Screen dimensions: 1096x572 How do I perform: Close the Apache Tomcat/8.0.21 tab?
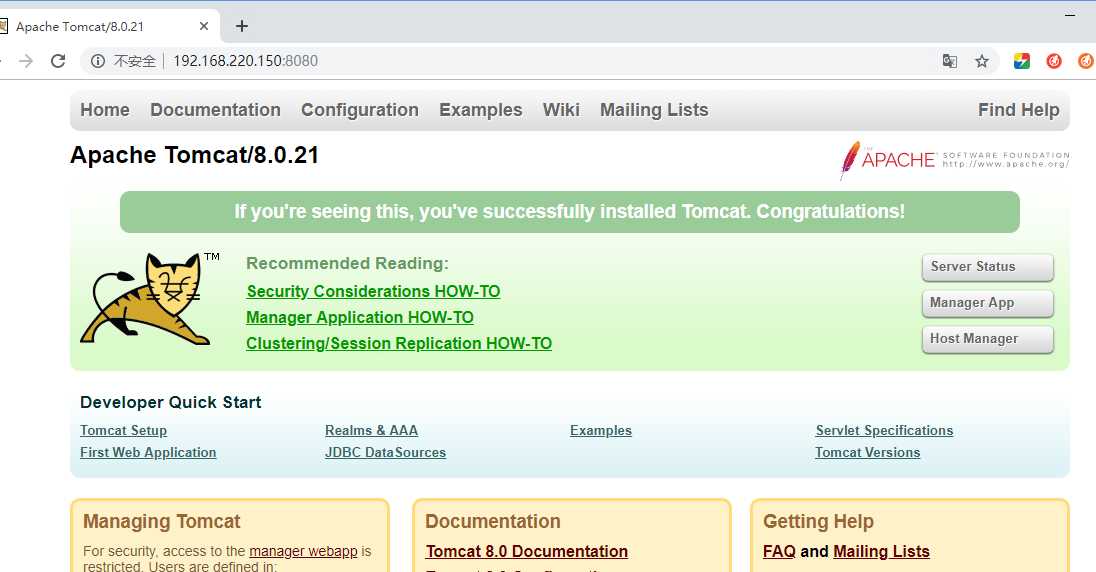click(x=203, y=27)
